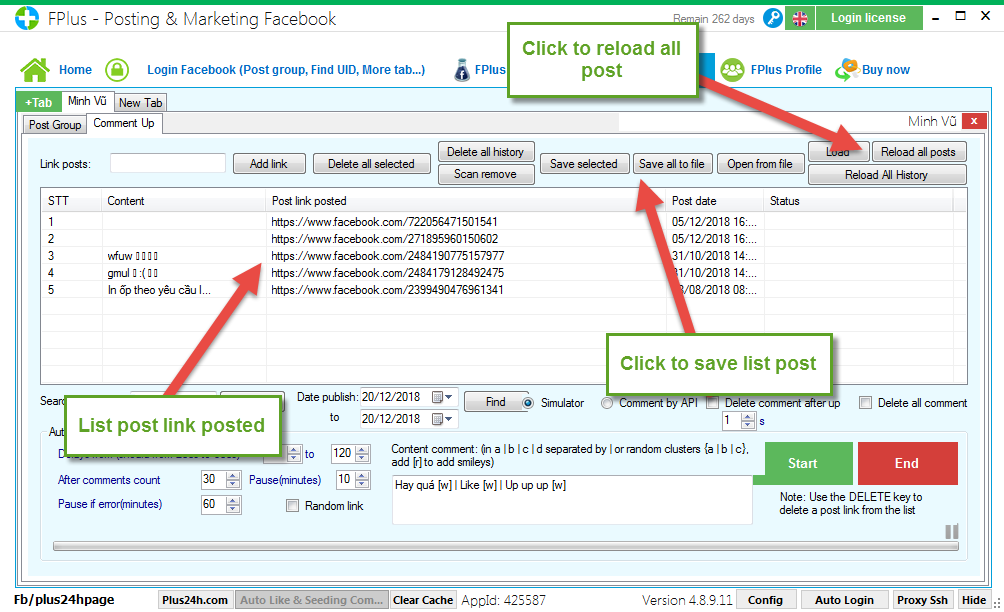Click the Scan remove button
The width and height of the screenshot is (1004, 612).
[x=485, y=174]
